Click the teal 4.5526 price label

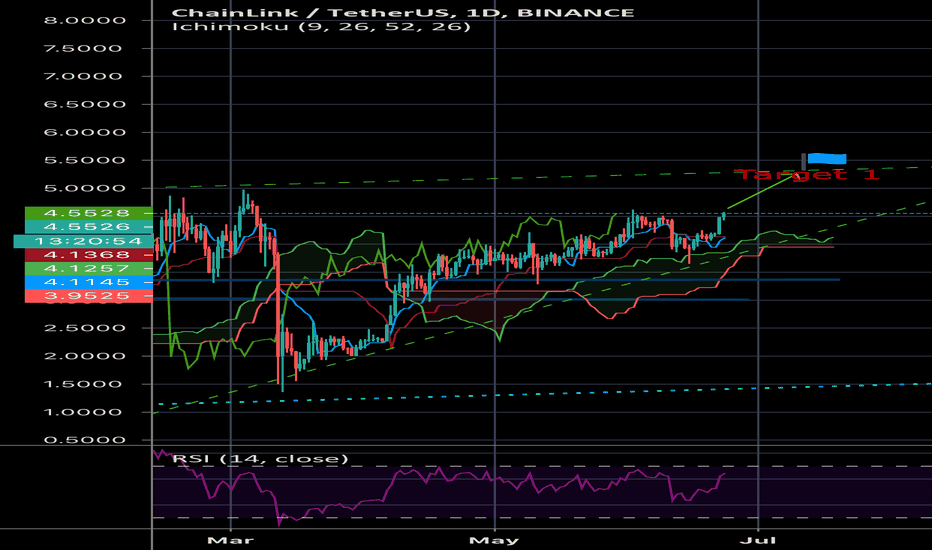point(89,227)
